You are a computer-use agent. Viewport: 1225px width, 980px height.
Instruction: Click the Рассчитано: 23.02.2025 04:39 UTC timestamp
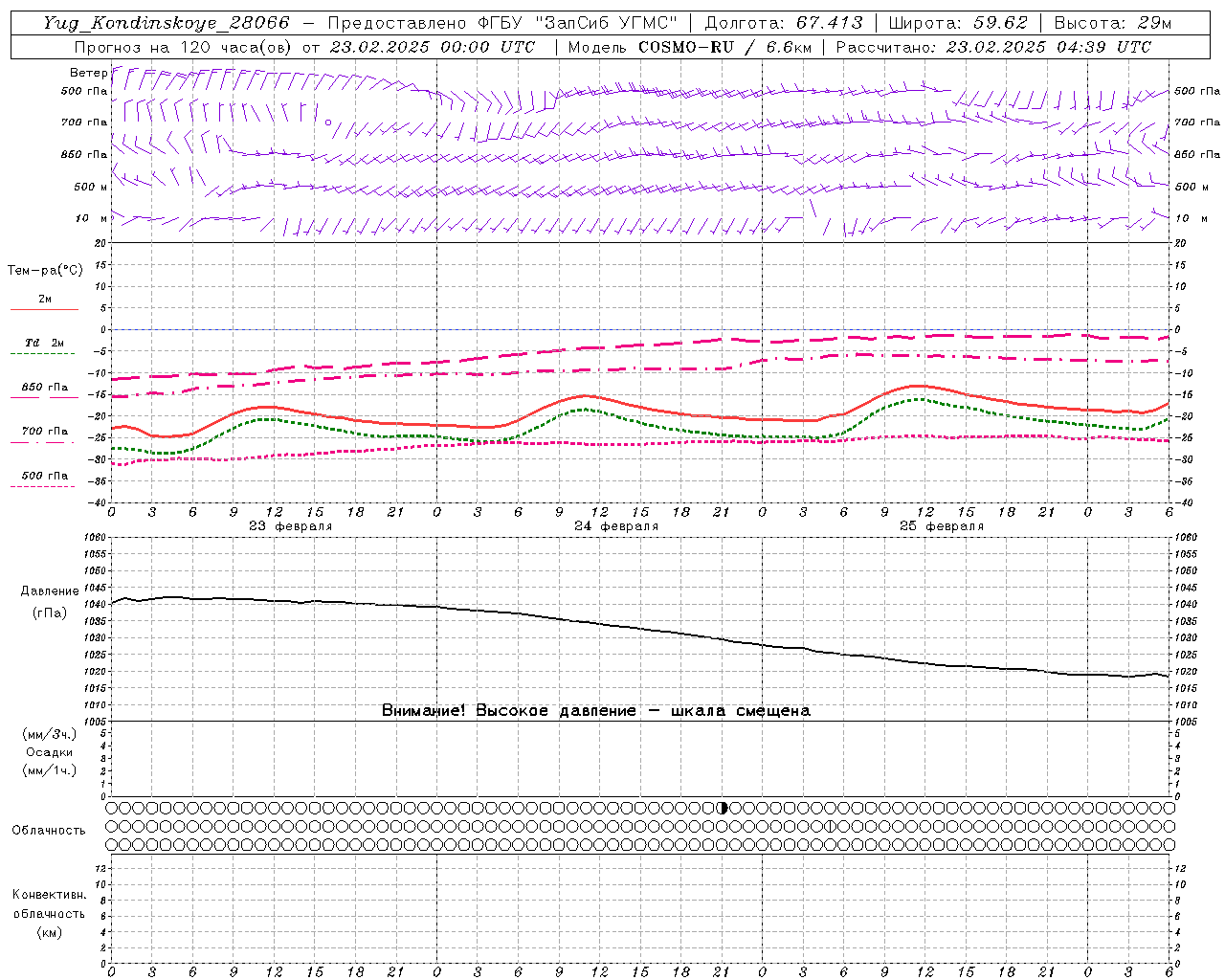coord(993,47)
